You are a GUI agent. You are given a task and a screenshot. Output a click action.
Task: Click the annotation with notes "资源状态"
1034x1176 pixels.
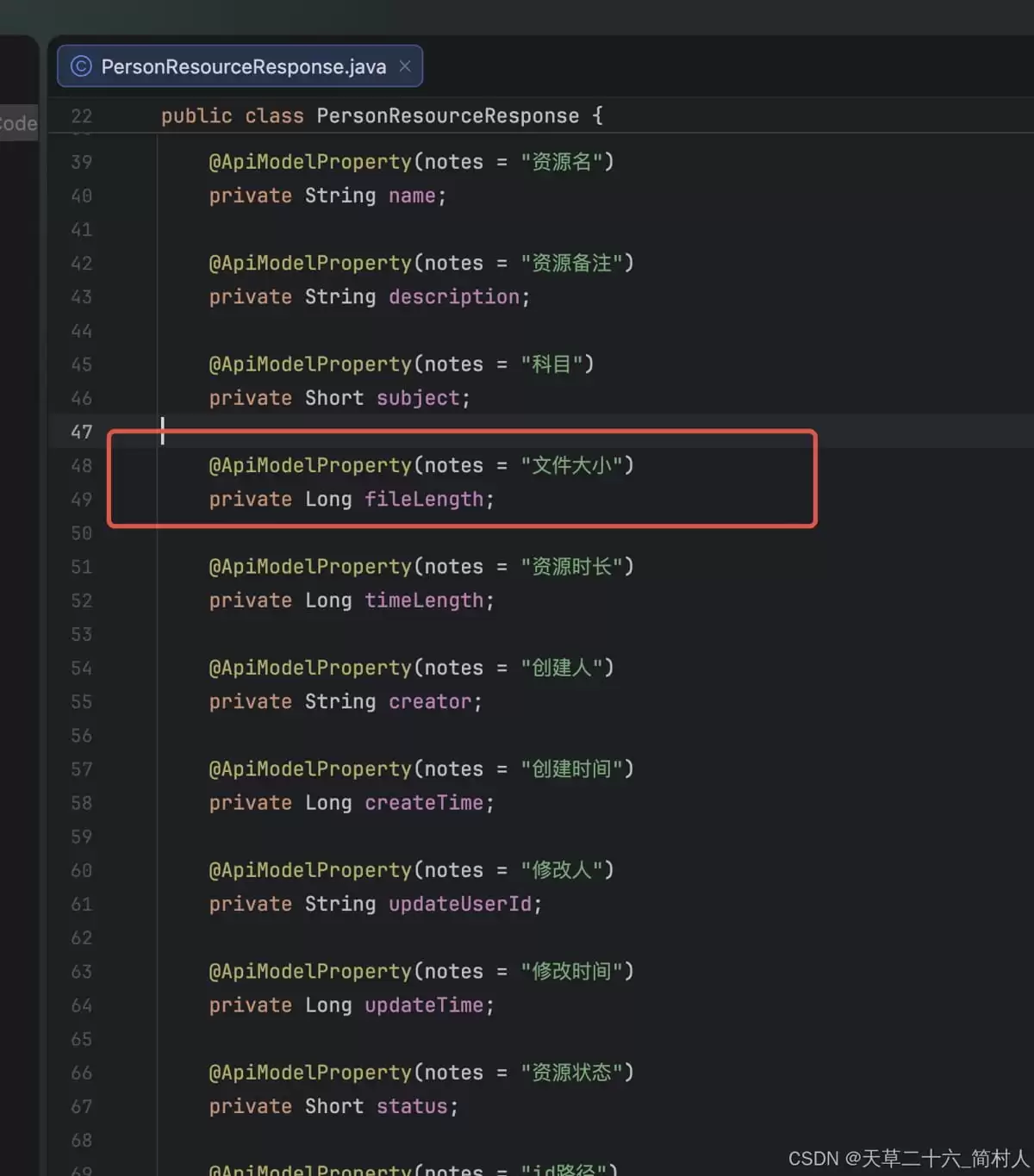point(421,1073)
